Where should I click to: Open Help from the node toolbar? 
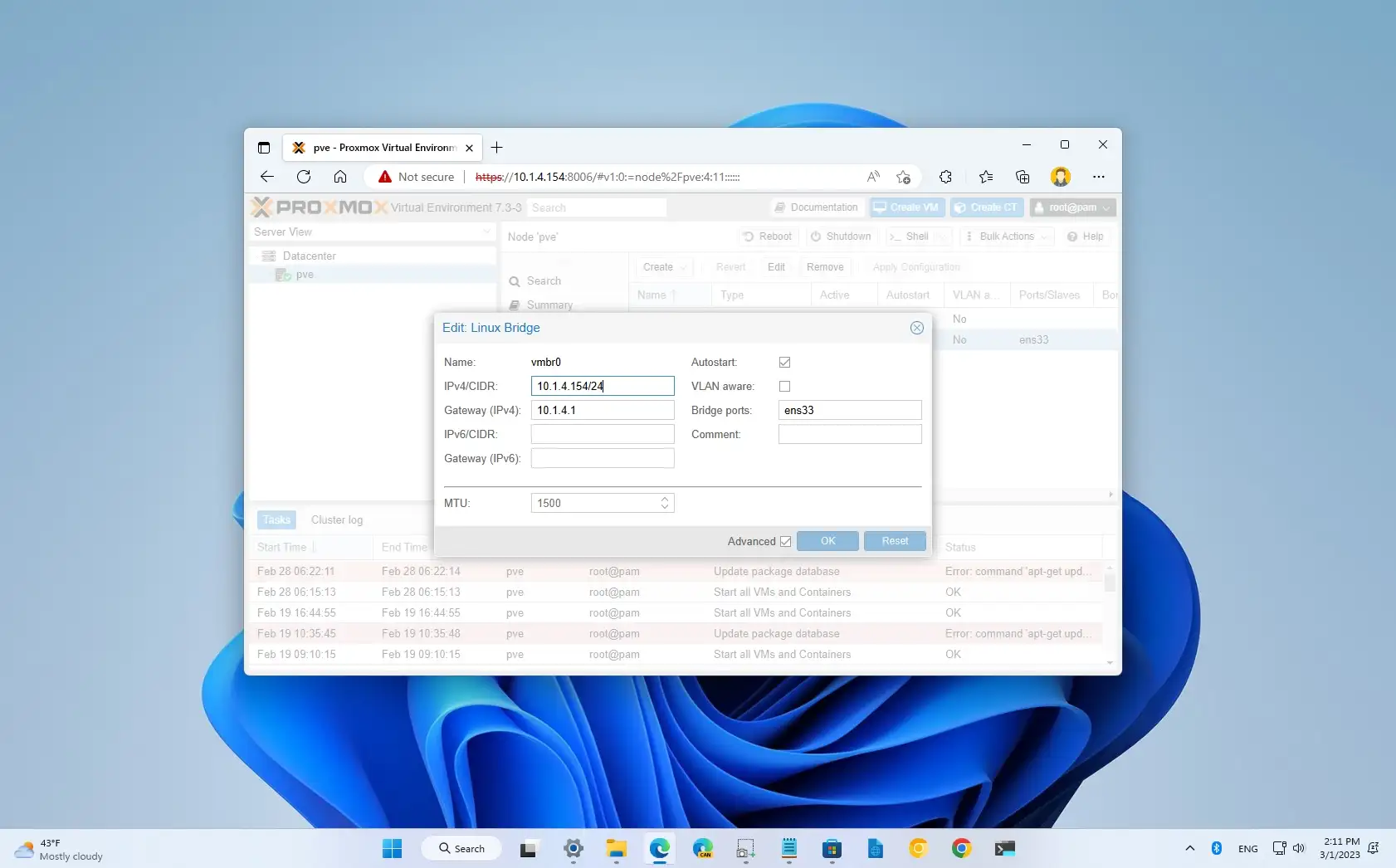coord(1086,237)
